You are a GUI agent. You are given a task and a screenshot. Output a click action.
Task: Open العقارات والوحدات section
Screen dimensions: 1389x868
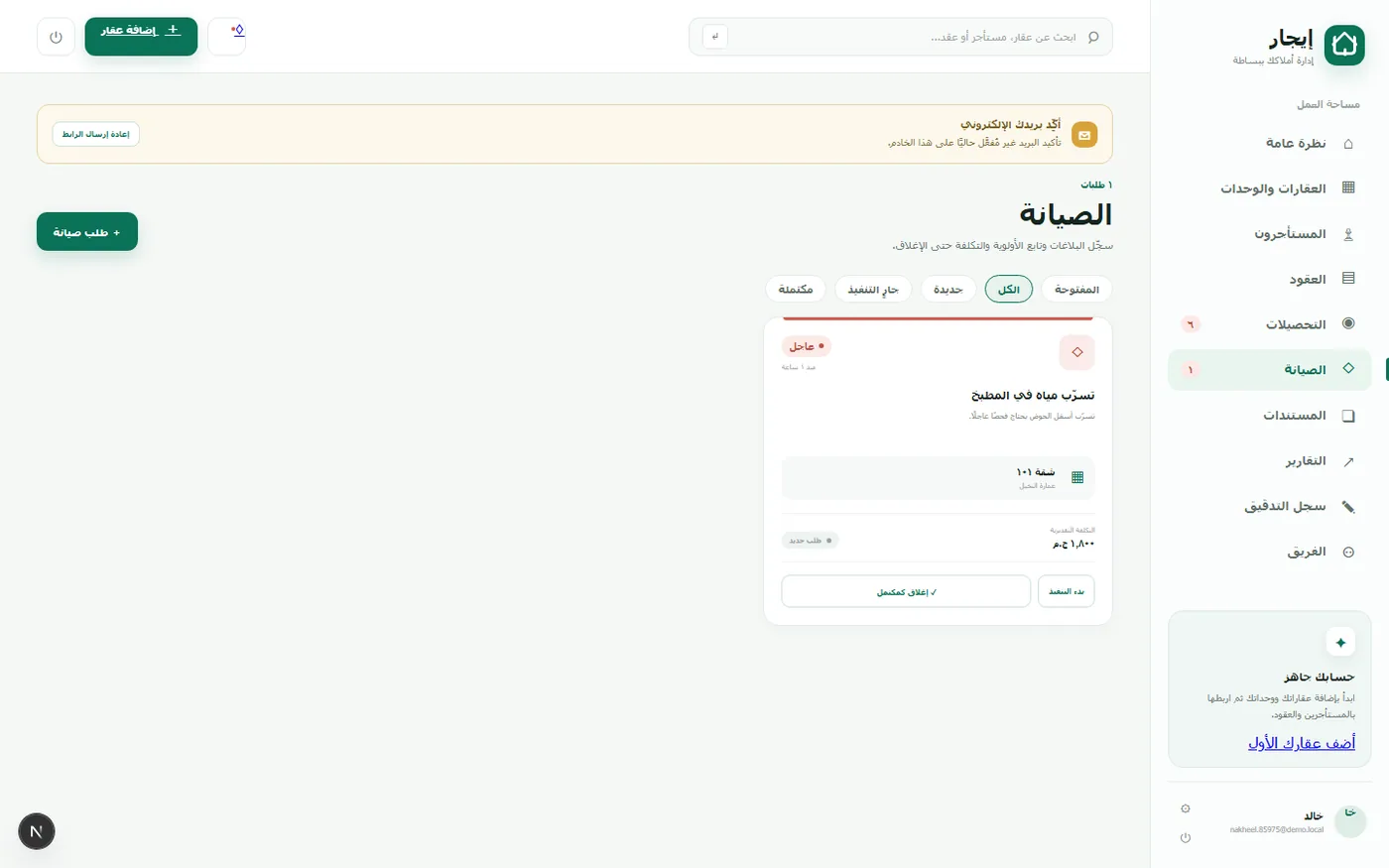pyautogui.click(x=1270, y=188)
